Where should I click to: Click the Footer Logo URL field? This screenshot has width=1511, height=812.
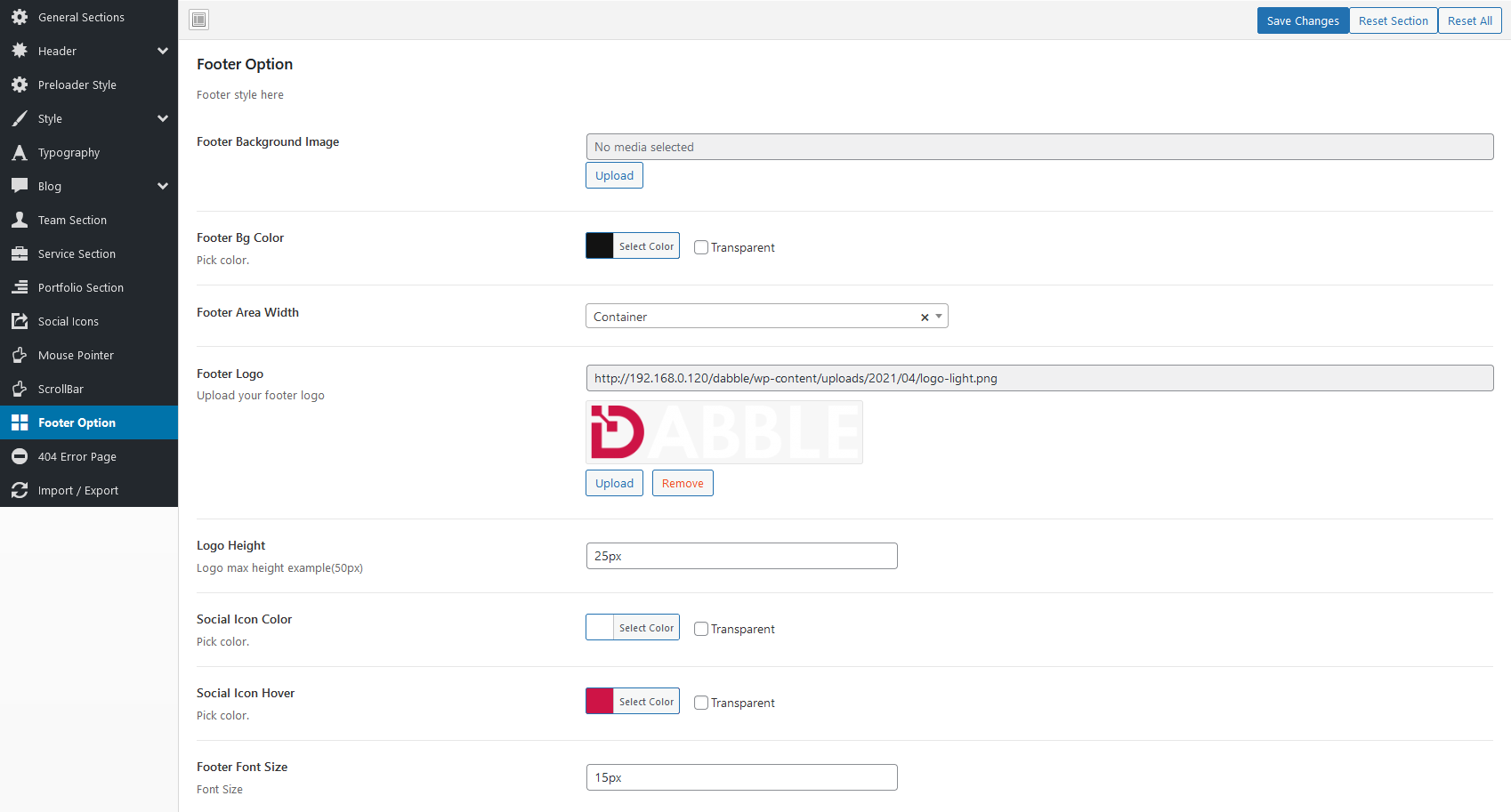click(x=1039, y=378)
